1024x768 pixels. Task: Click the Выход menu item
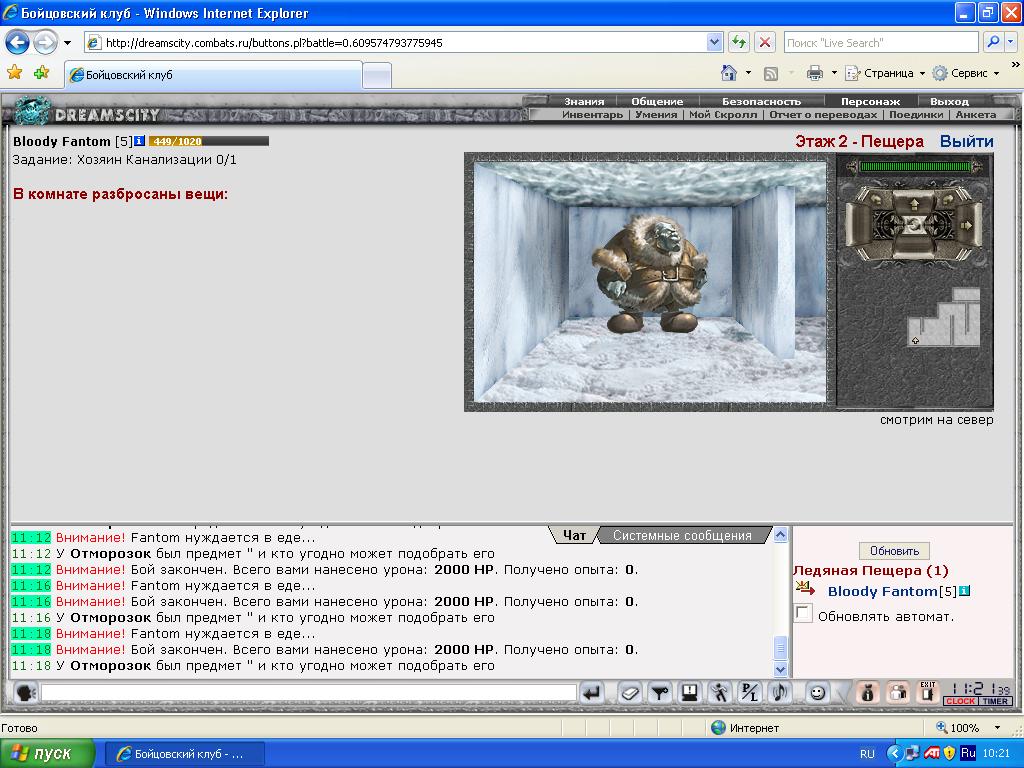point(949,101)
